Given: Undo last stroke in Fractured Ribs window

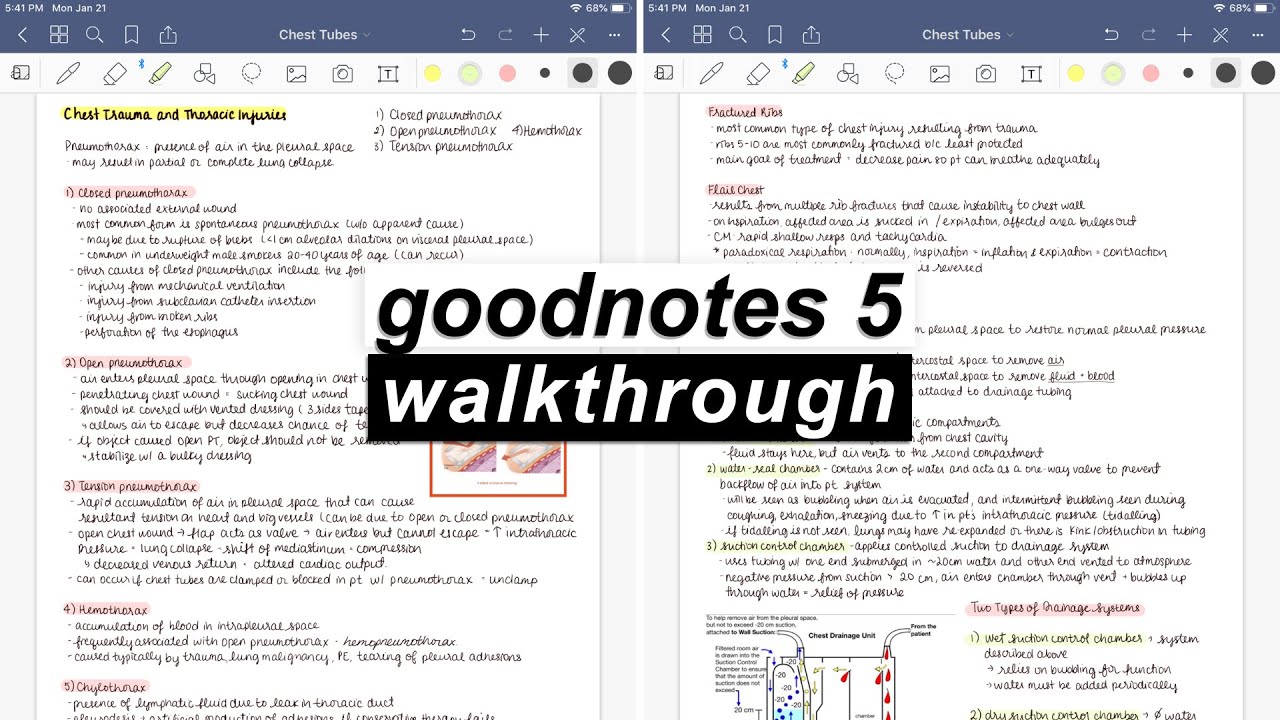Looking at the screenshot, I should point(1111,35).
